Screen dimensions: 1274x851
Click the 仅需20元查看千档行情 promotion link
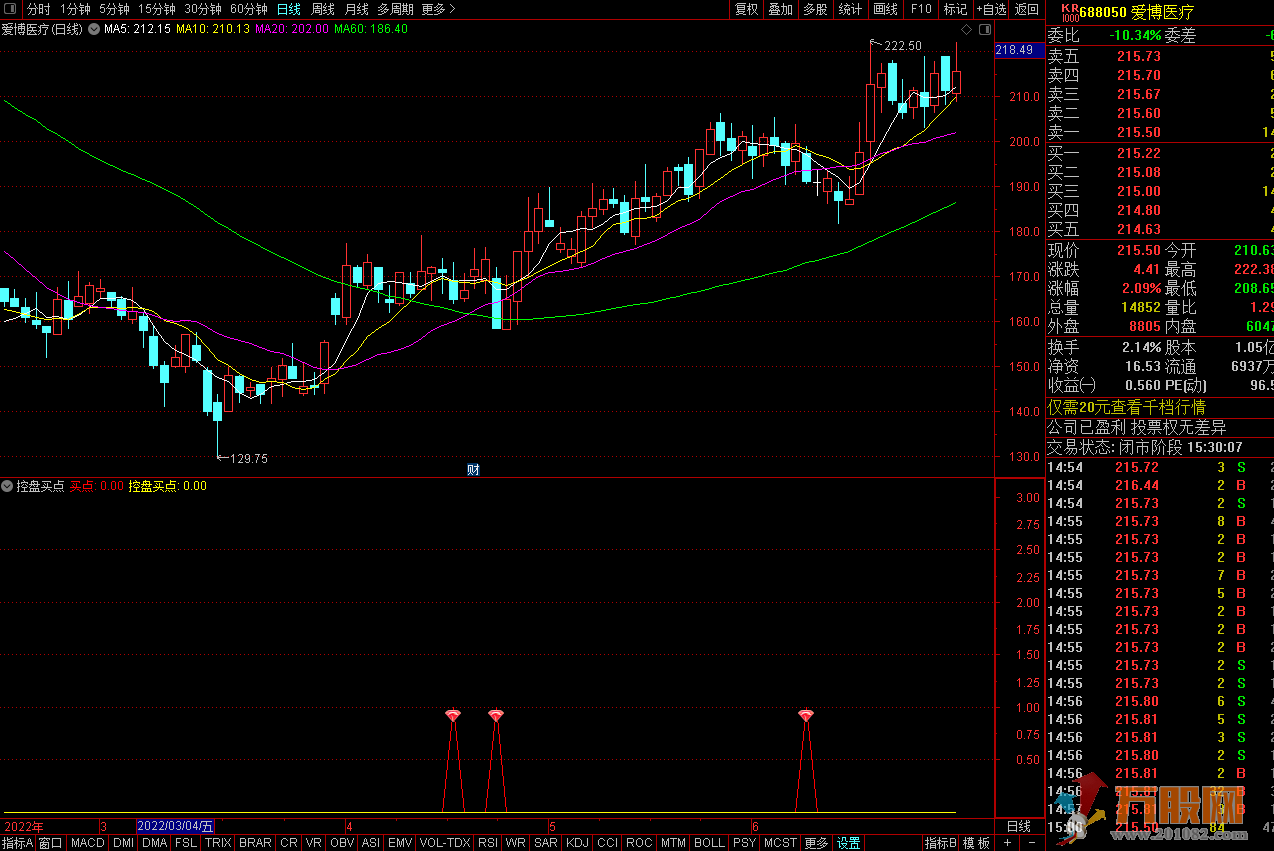point(1126,407)
